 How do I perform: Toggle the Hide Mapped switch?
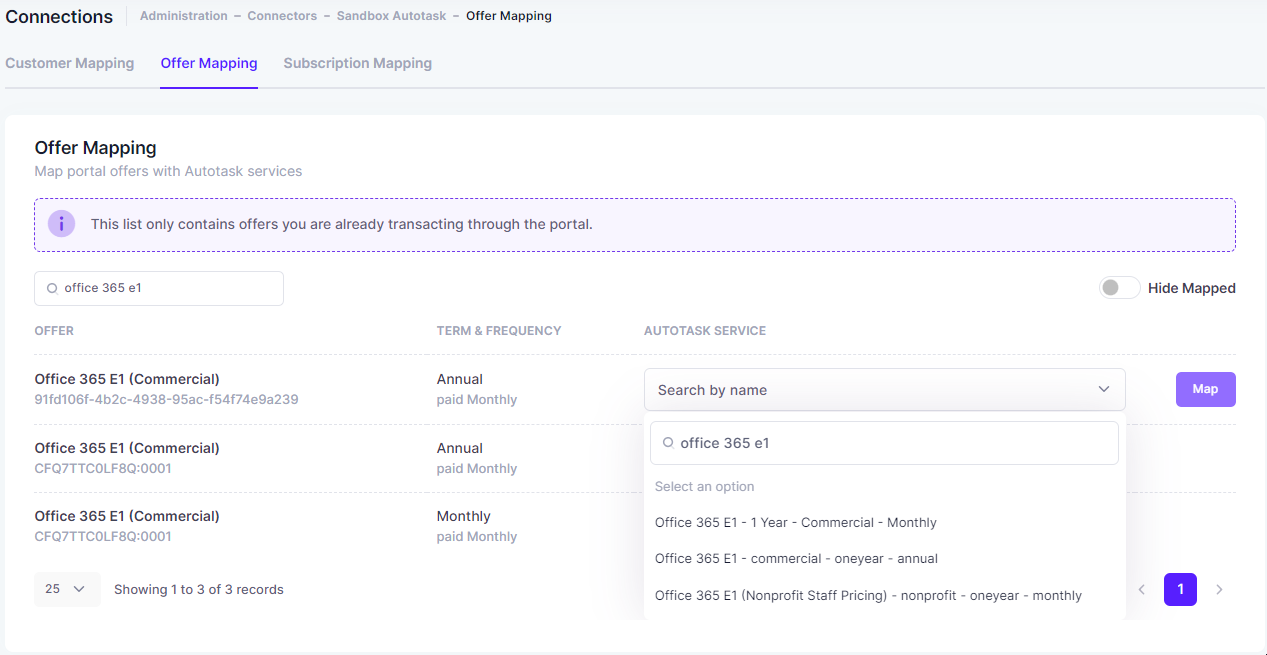click(x=1119, y=288)
